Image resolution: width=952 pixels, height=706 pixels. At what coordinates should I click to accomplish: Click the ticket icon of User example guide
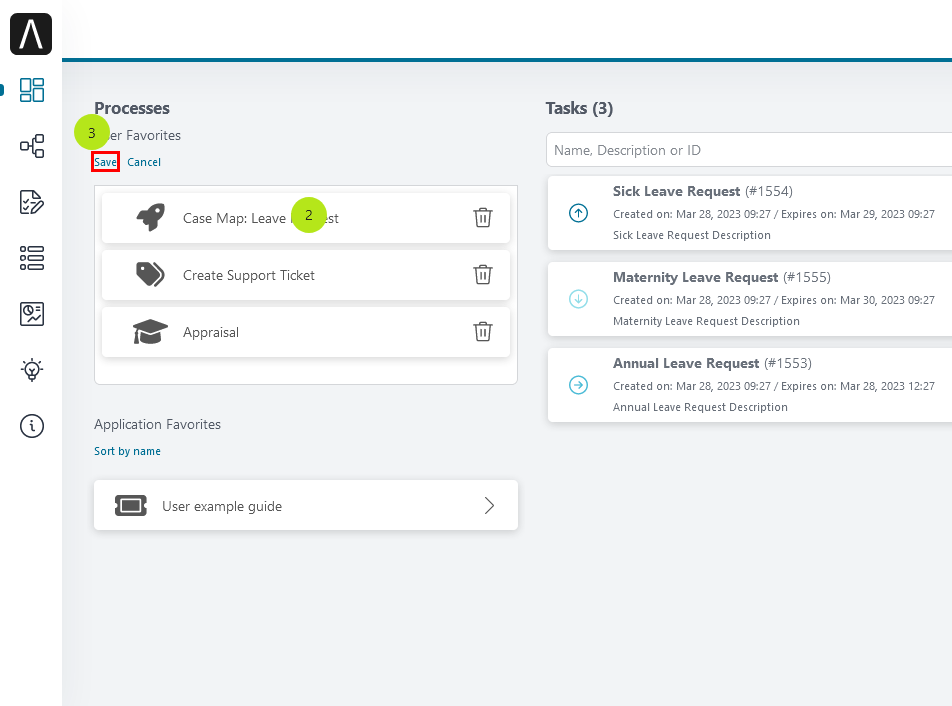pos(131,505)
